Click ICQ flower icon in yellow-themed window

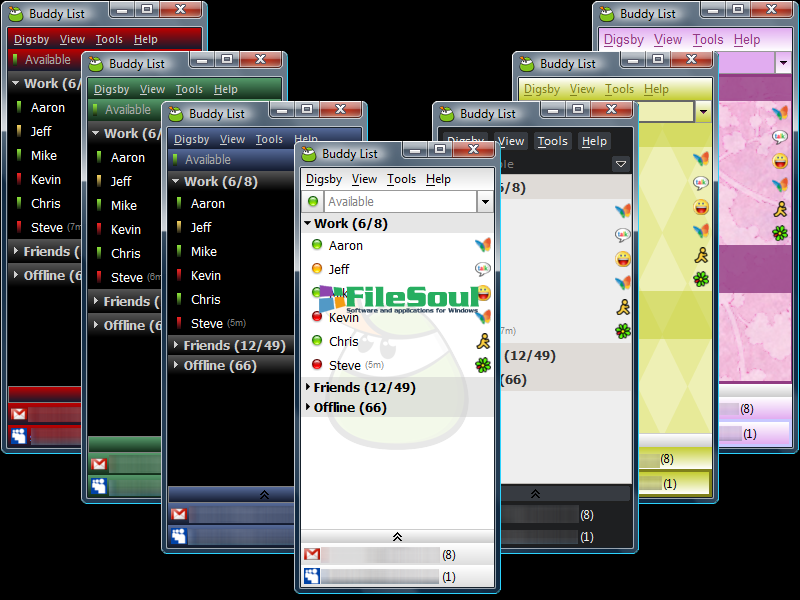coord(701,279)
